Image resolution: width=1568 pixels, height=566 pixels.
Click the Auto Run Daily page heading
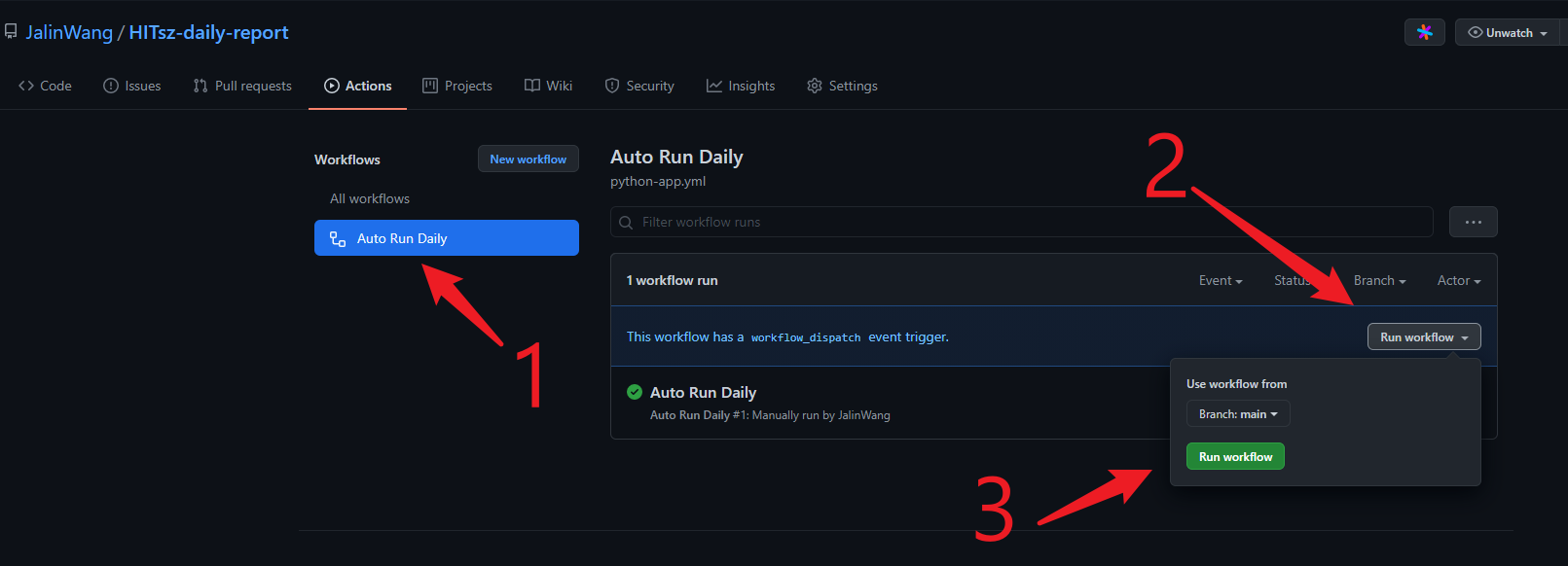(x=676, y=157)
